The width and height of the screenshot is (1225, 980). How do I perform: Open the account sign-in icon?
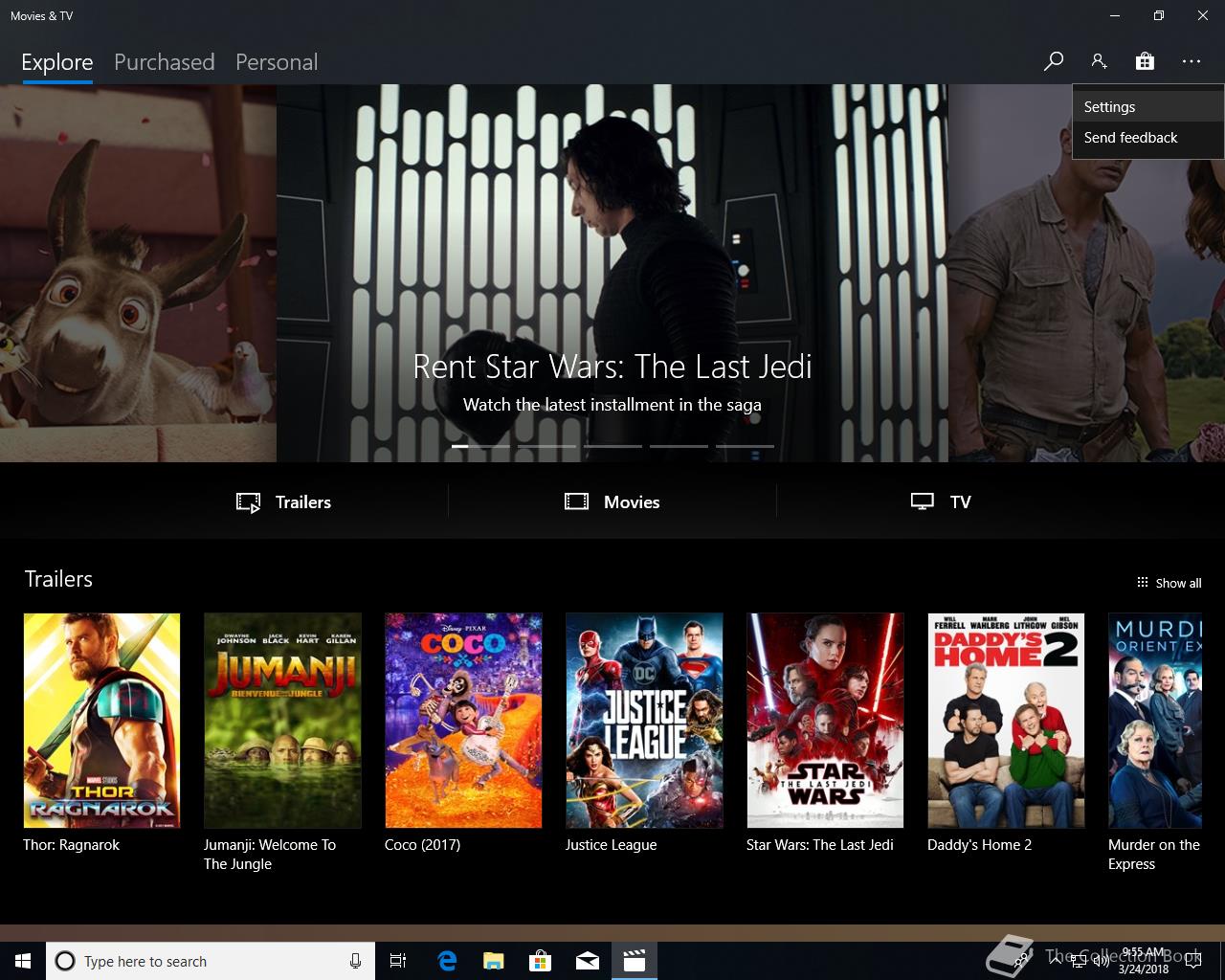(1099, 61)
